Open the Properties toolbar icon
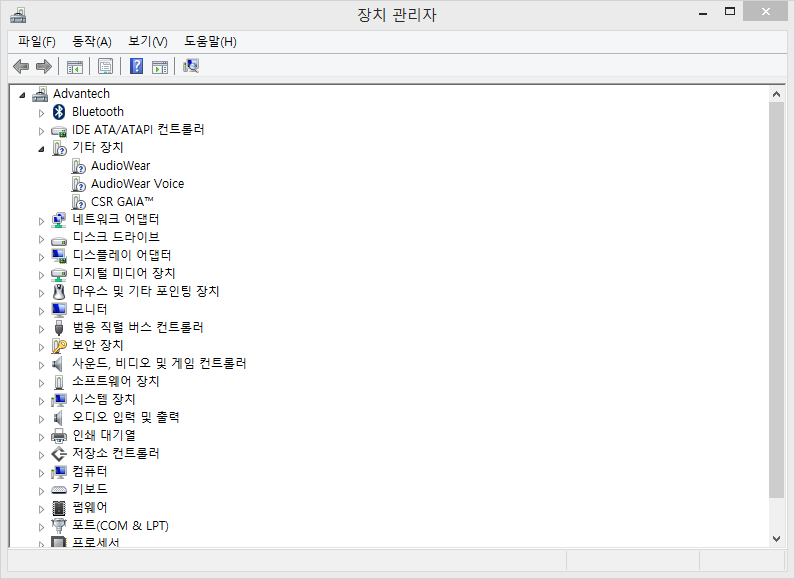The width and height of the screenshot is (795, 579). [x=105, y=66]
